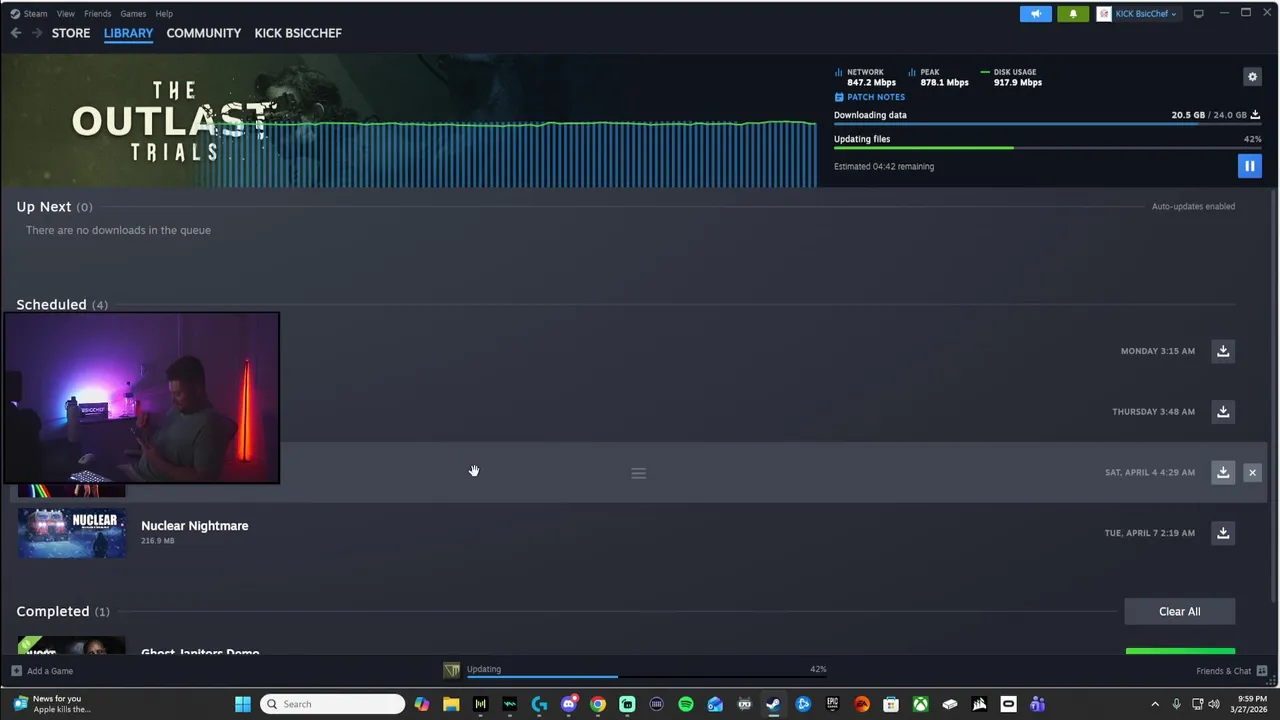Switch to the LIBRARY tab
The image size is (1280, 720).
click(128, 33)
